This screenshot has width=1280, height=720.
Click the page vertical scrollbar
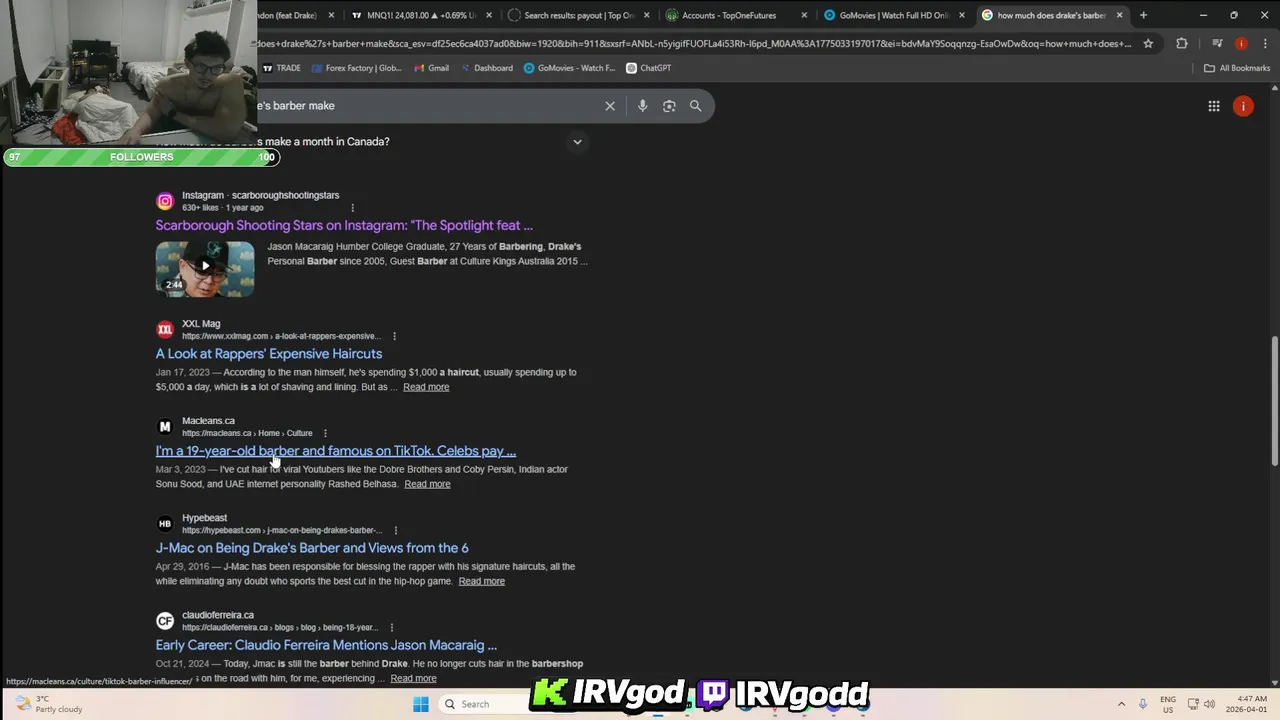[x=1274, y=400]
